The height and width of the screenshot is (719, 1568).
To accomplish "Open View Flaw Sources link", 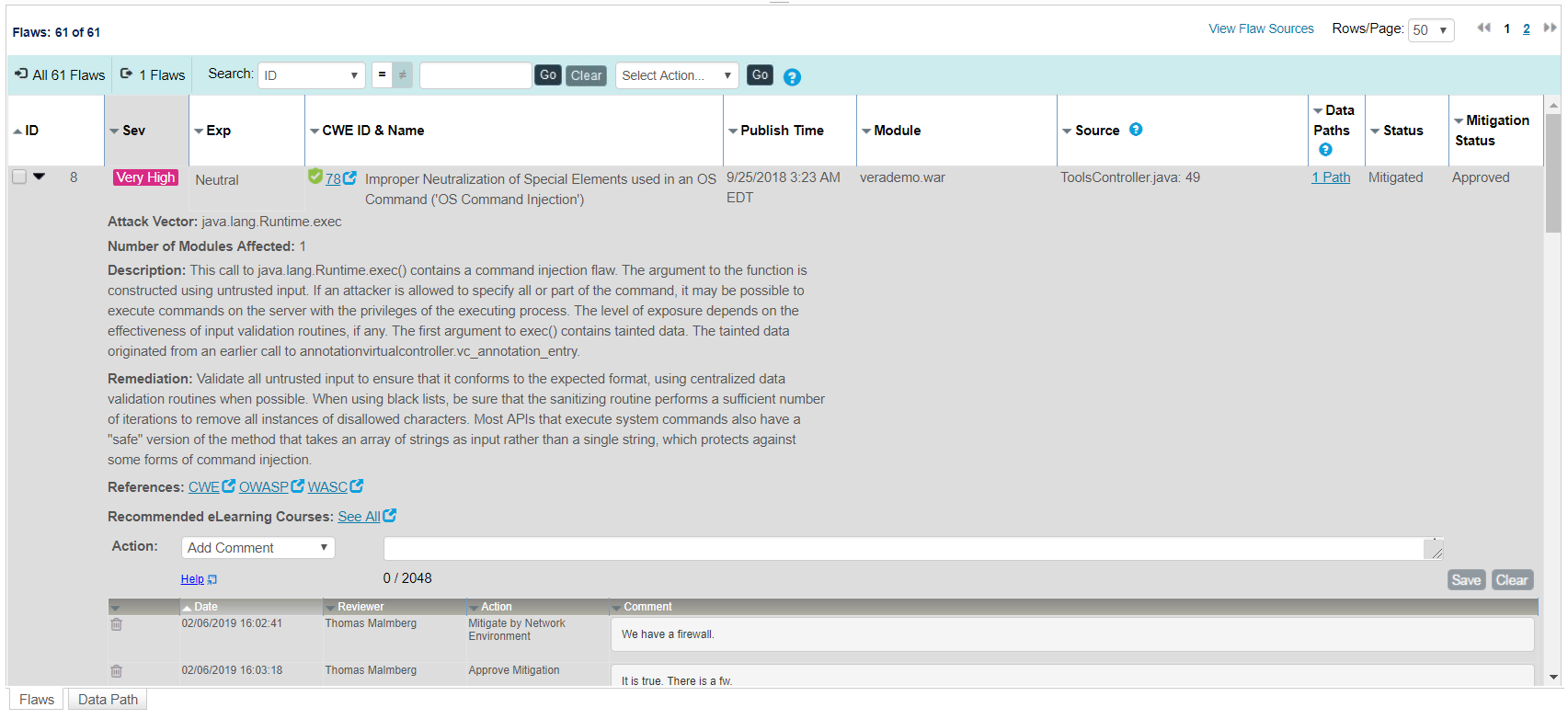I will pyautogui.click(x=1261, y=29).
